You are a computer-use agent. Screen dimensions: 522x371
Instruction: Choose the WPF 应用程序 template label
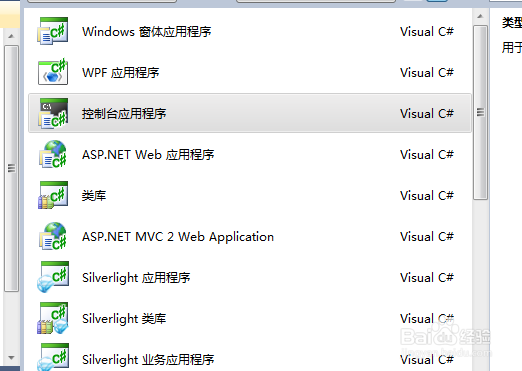pos(121,73)
